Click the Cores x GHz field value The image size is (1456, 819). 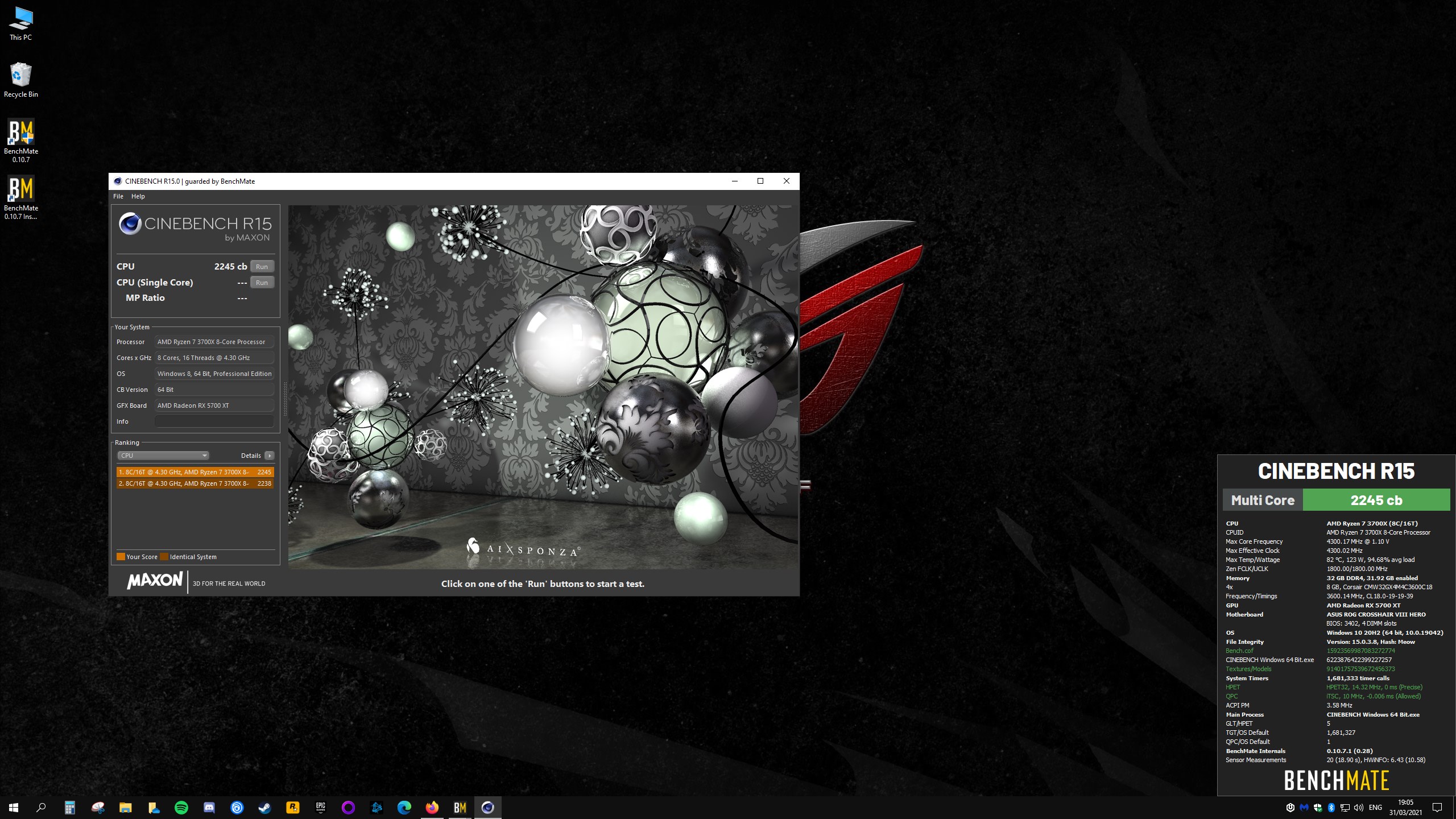(x=214, y=358)
